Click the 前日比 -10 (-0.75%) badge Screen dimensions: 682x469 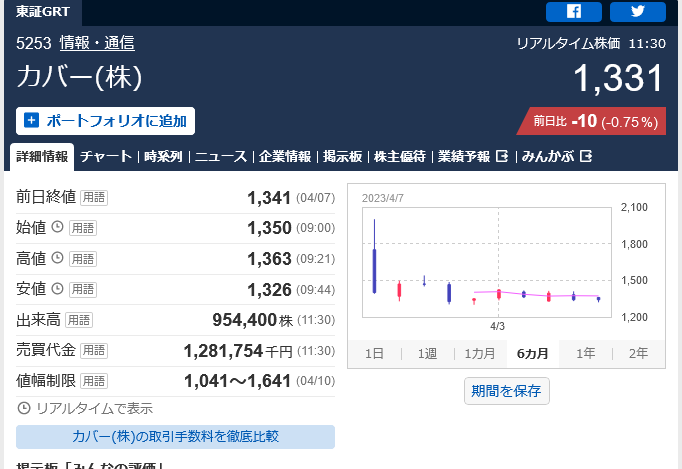[x=591, y=121]
